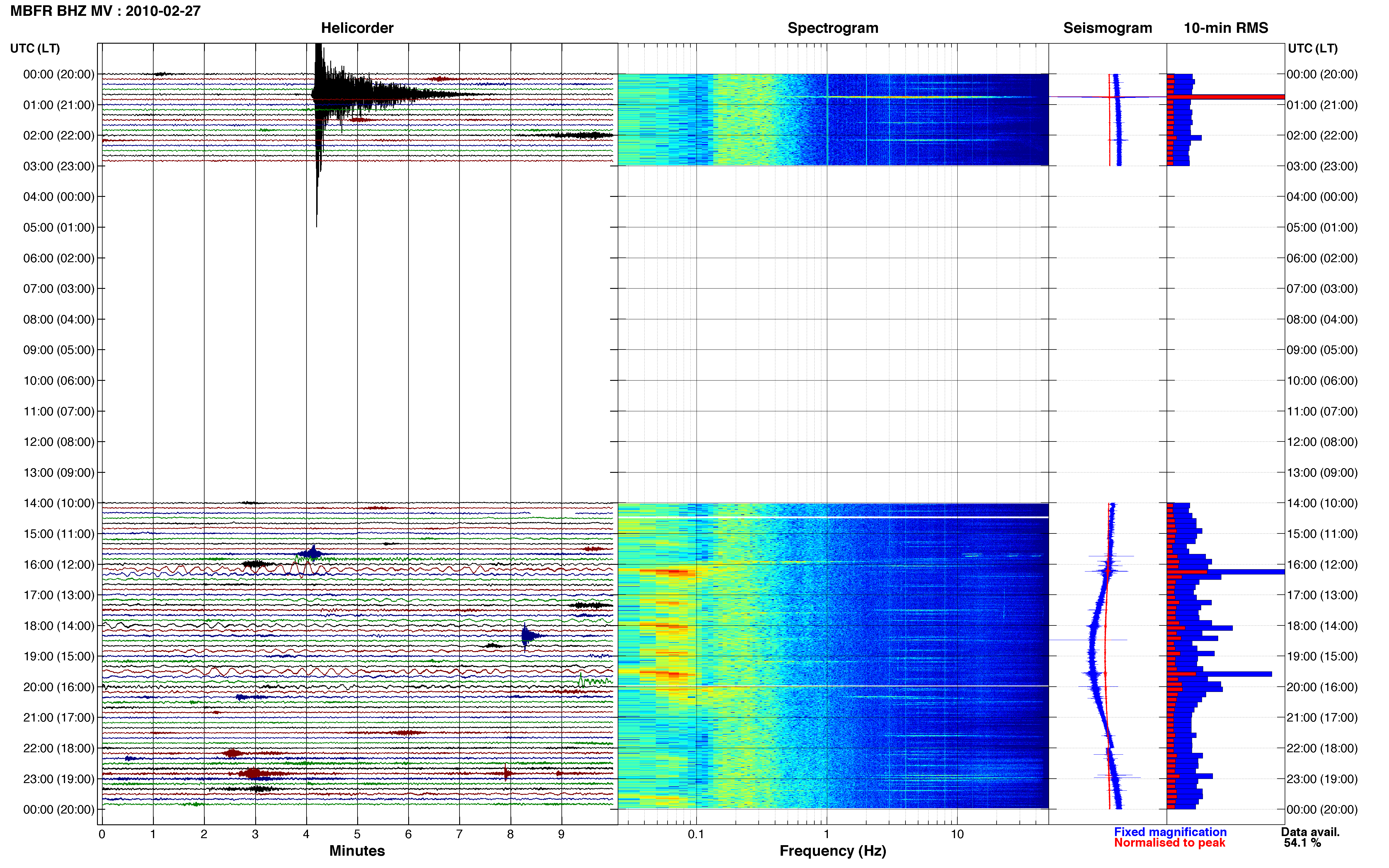Click minute tick 5 on the helicorder axis

pos(357,835)
